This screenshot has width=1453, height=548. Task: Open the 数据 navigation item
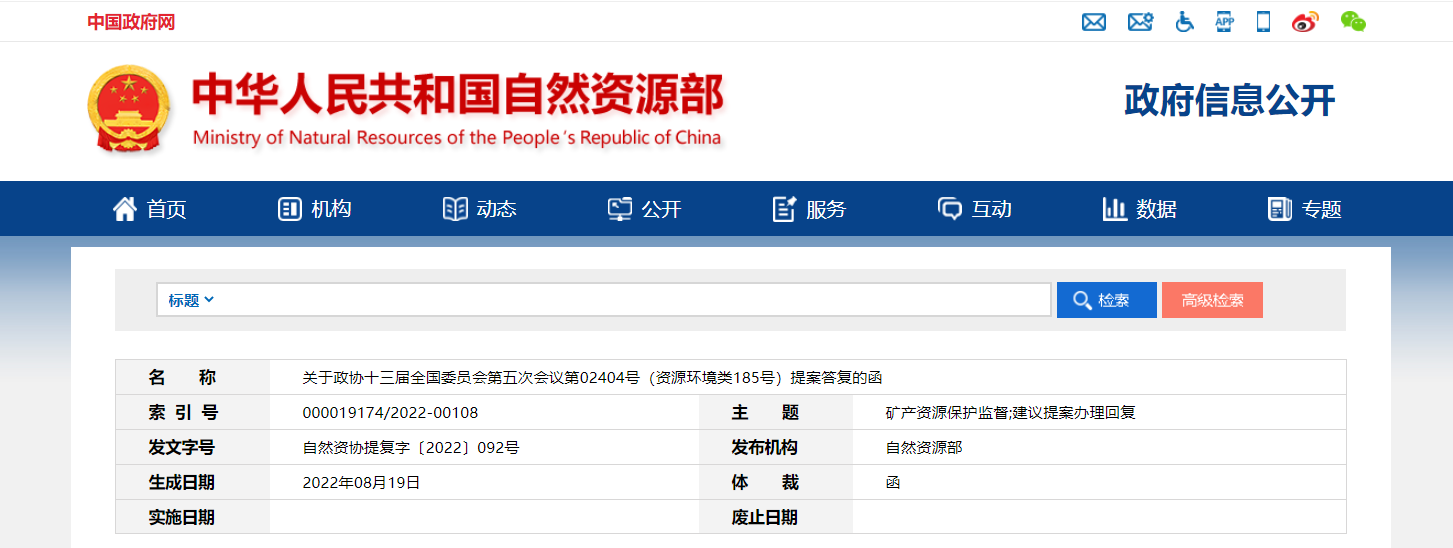[x=1140, y=209]
